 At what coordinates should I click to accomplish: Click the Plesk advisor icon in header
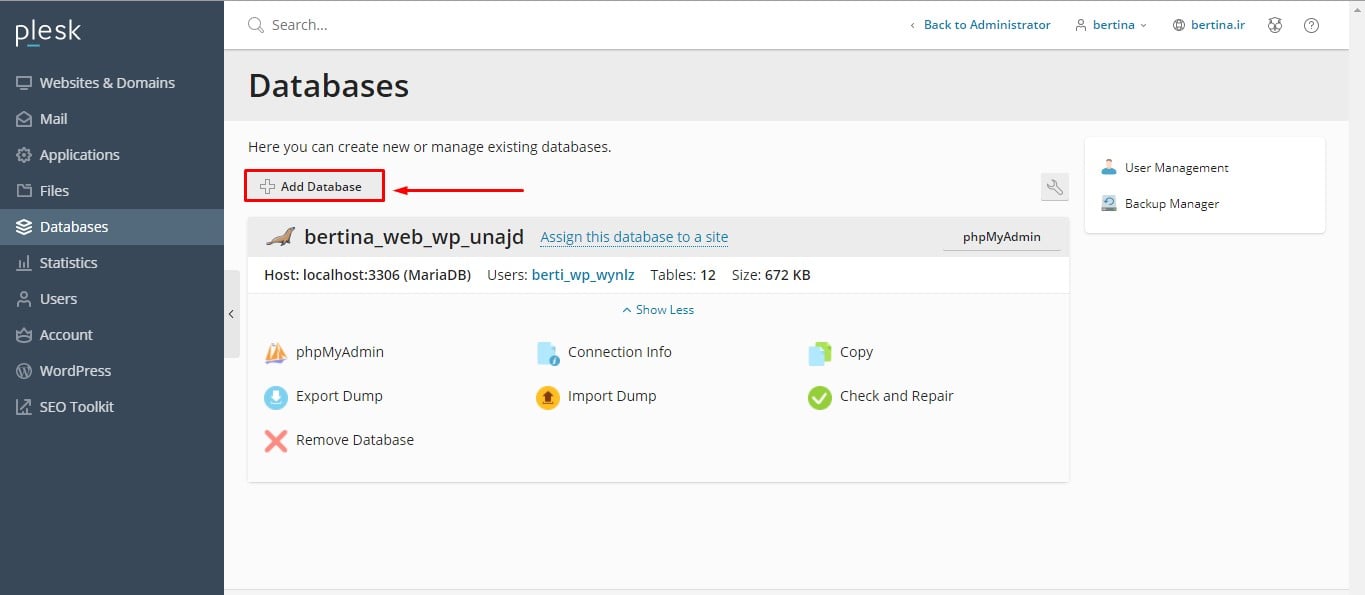click(x=1275, y=25)
